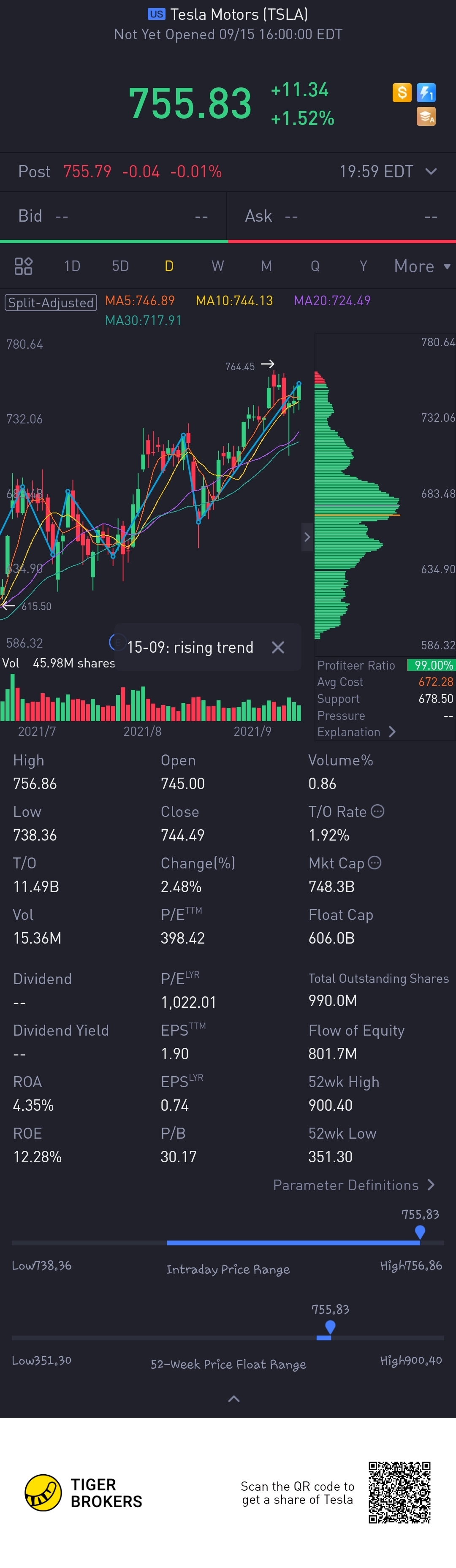The height and width of the screenshot is (1568, 456).
Task: Tap the Tiger Brokers logo
Action: tap(43, 1492)
